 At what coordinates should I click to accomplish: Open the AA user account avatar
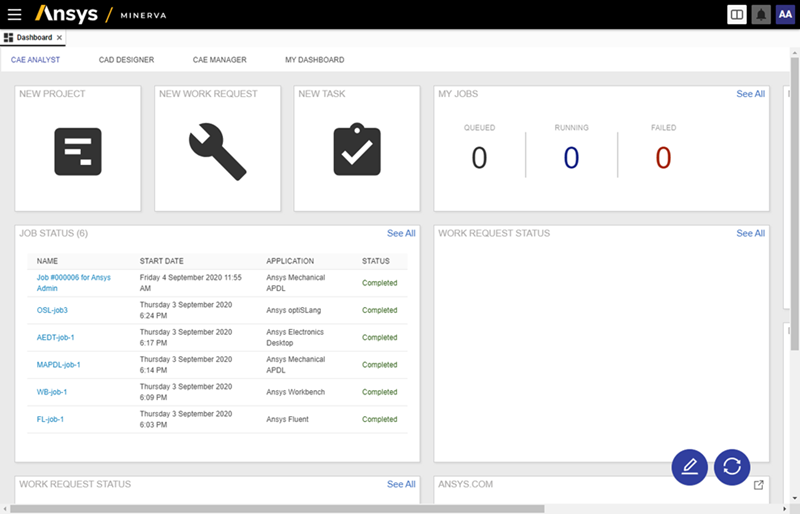[x=785, y=14]
